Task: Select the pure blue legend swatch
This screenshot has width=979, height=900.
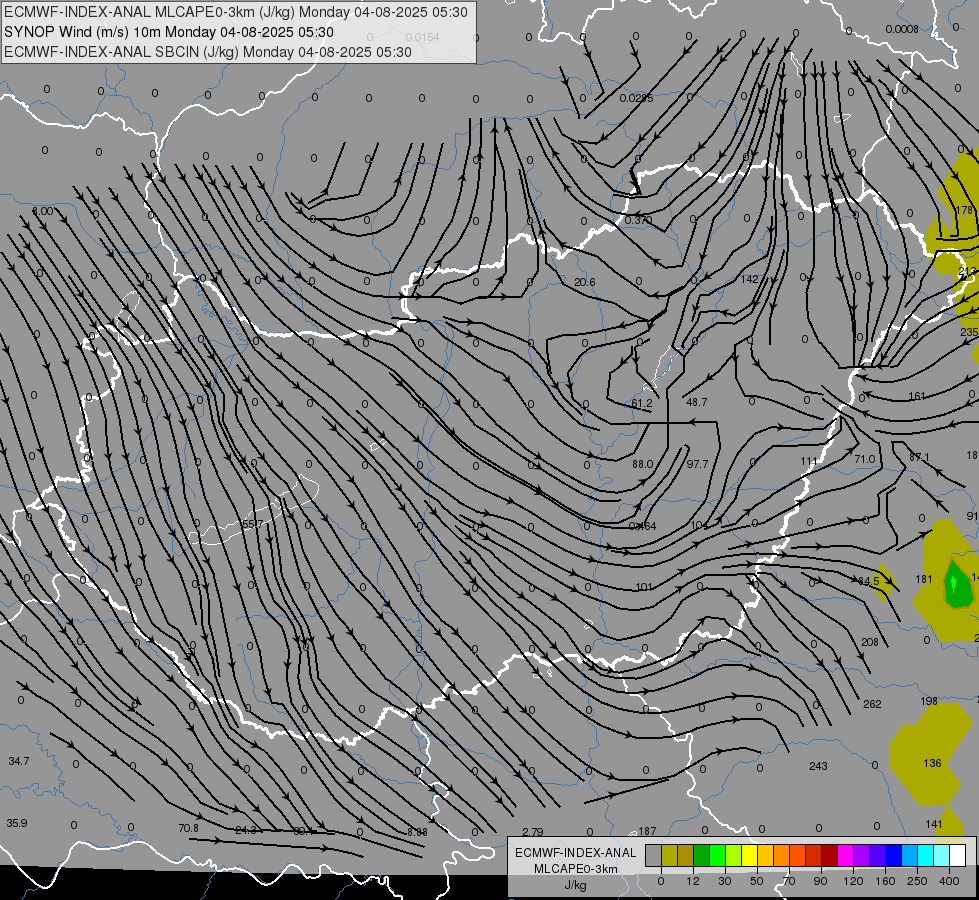Action: click(893, 855)
